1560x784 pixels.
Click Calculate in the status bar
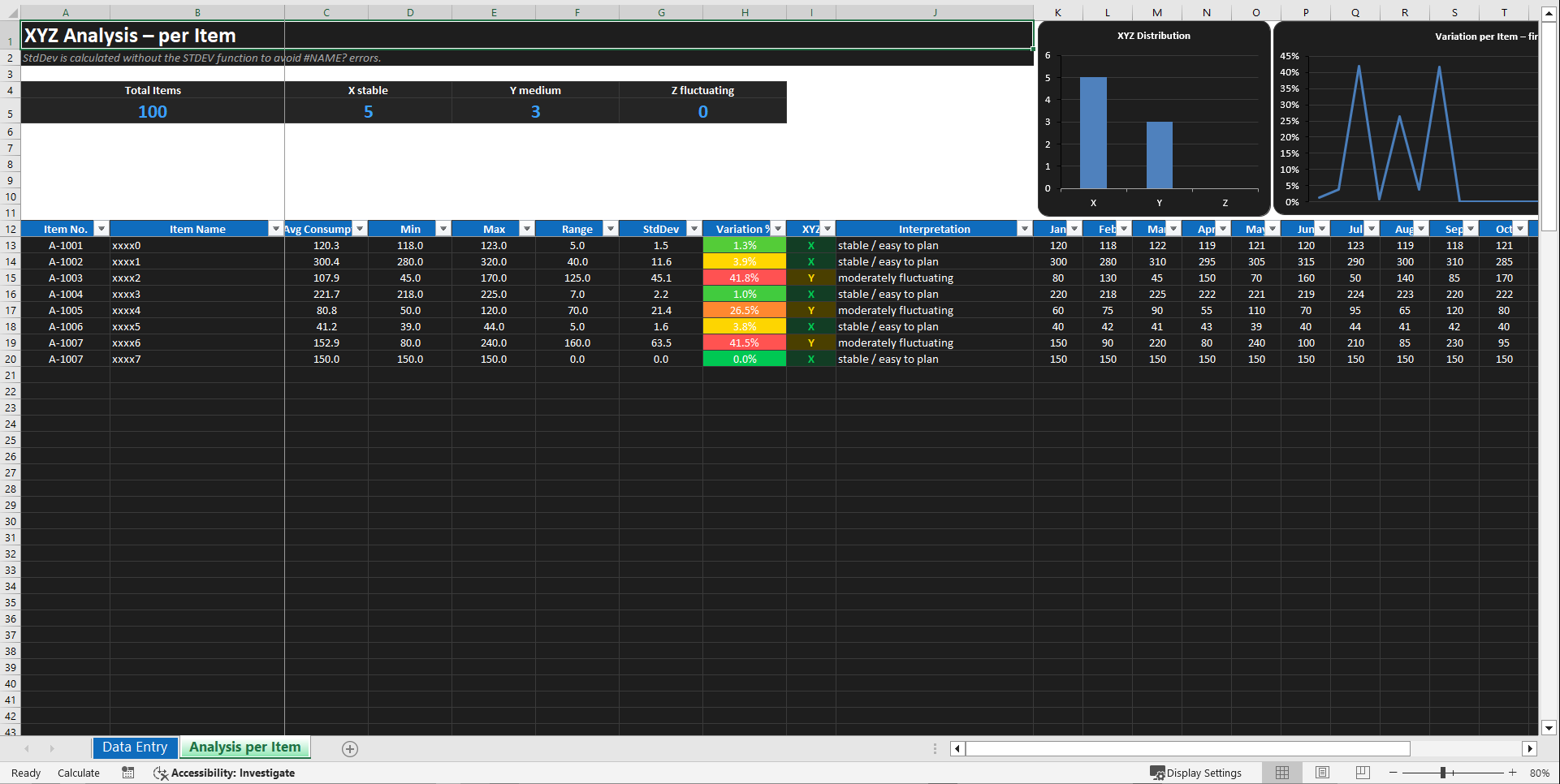click(x=79, y=773)
